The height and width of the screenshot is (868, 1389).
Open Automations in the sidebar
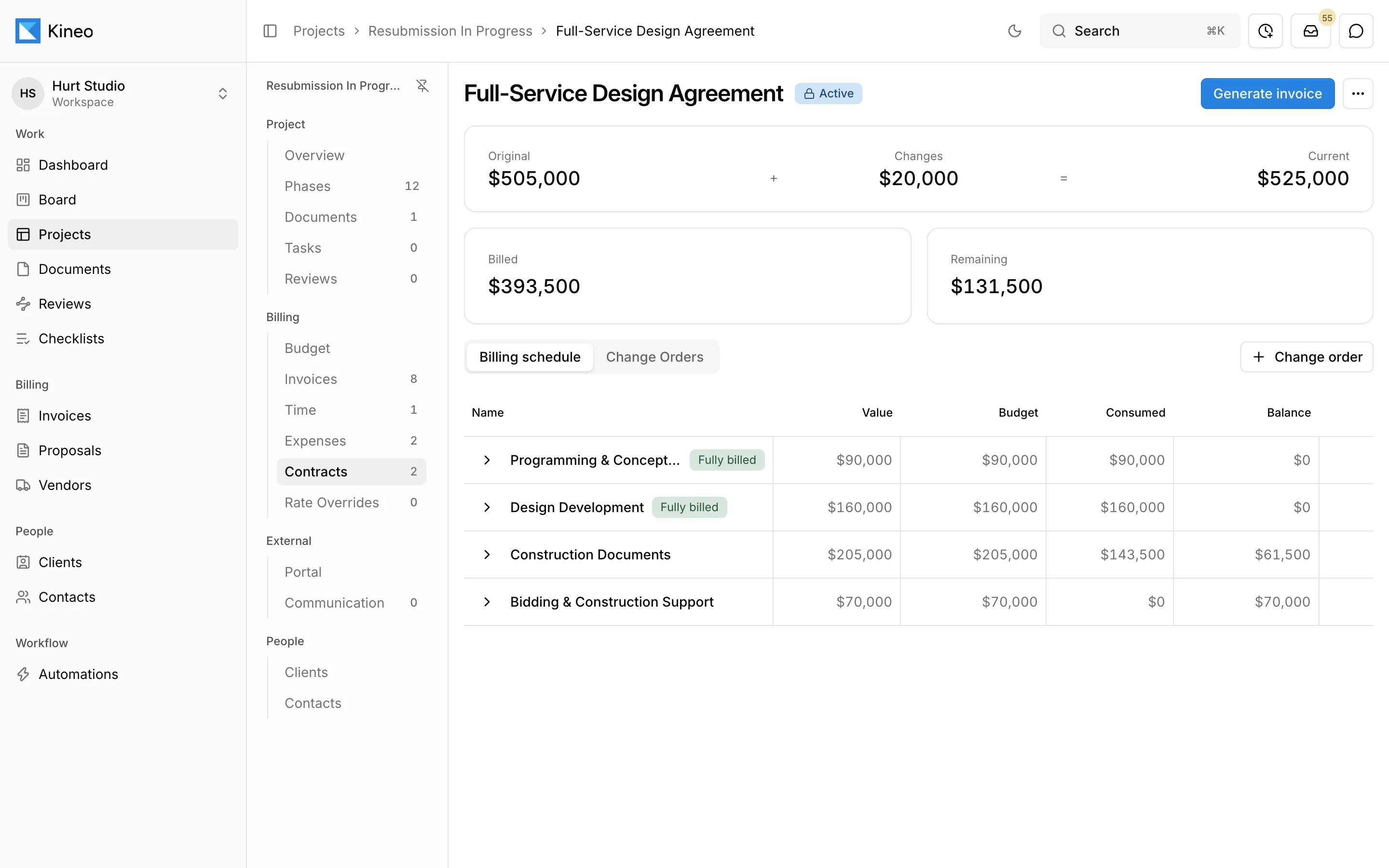click(123, 674)
